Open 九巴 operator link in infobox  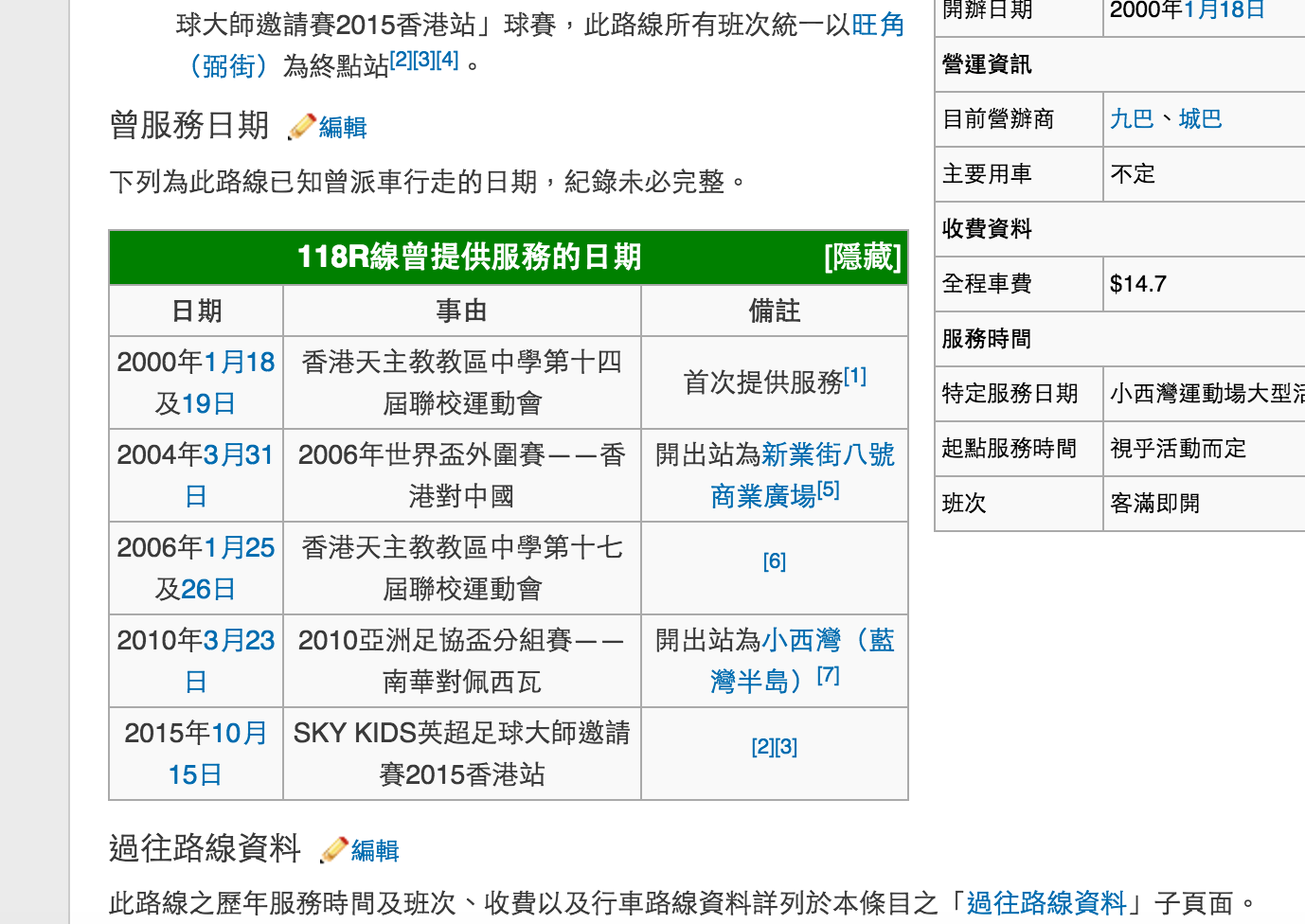click(x=1132, y=119)
